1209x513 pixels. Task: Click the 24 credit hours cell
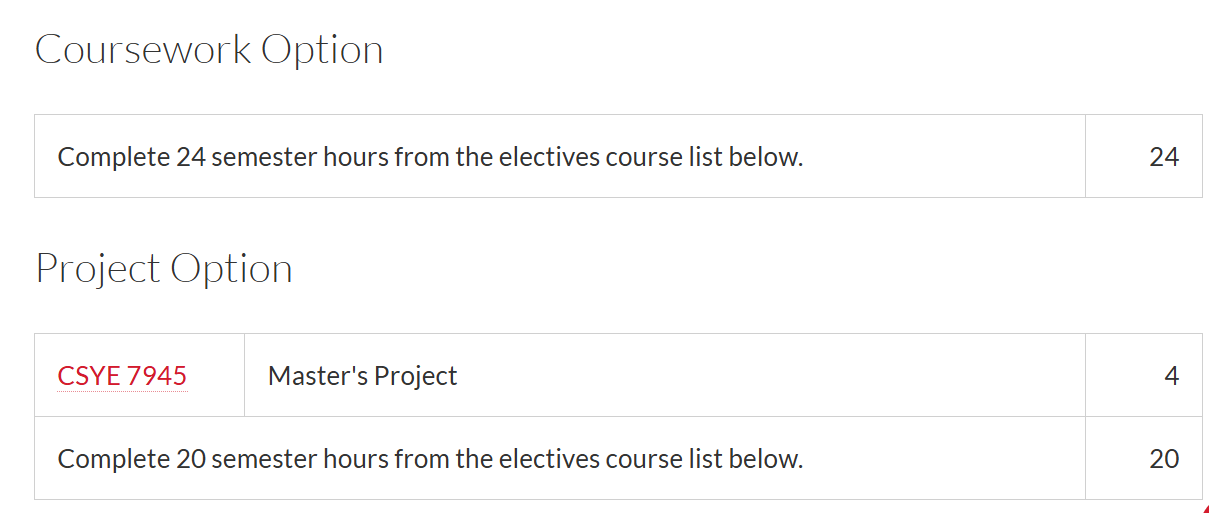click(1144, 156)
